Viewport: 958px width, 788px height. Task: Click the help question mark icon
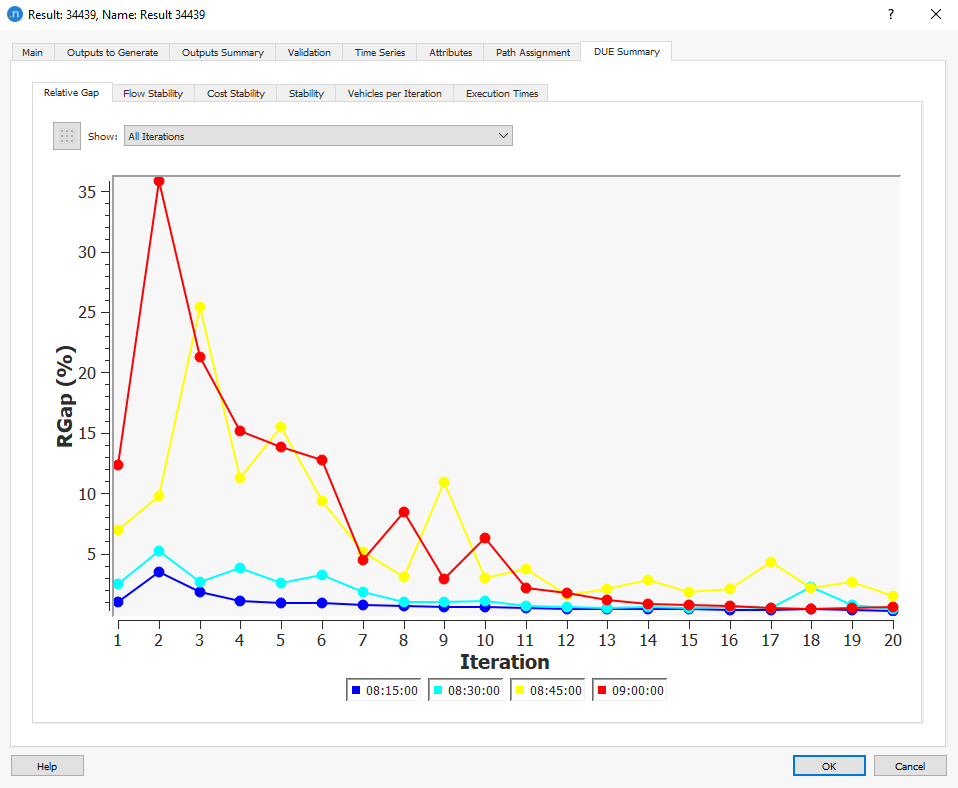(889, 15)
